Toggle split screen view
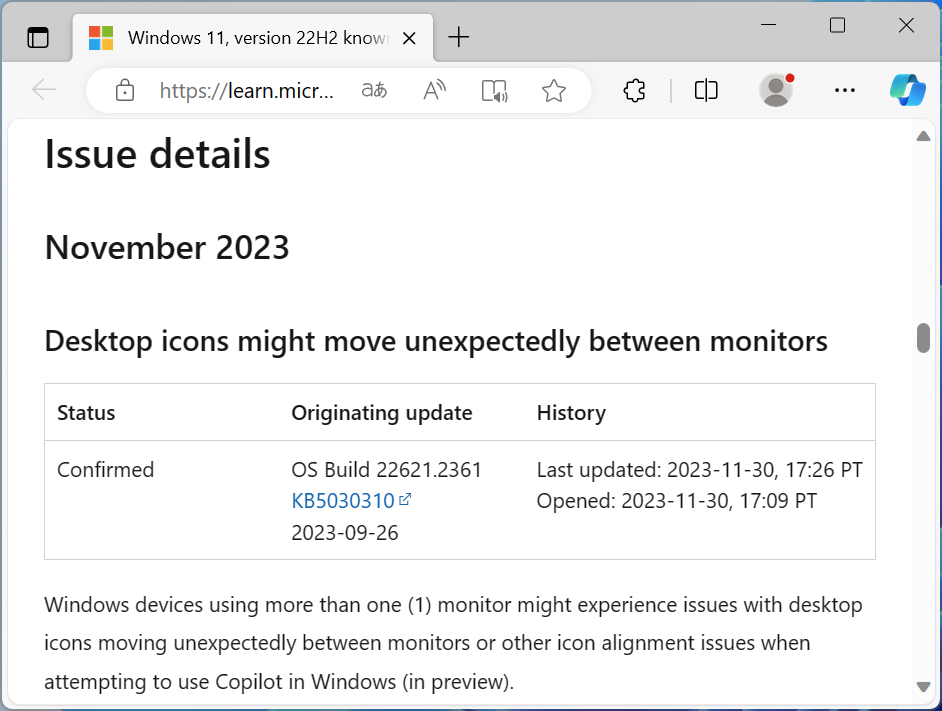 point(706,91)
